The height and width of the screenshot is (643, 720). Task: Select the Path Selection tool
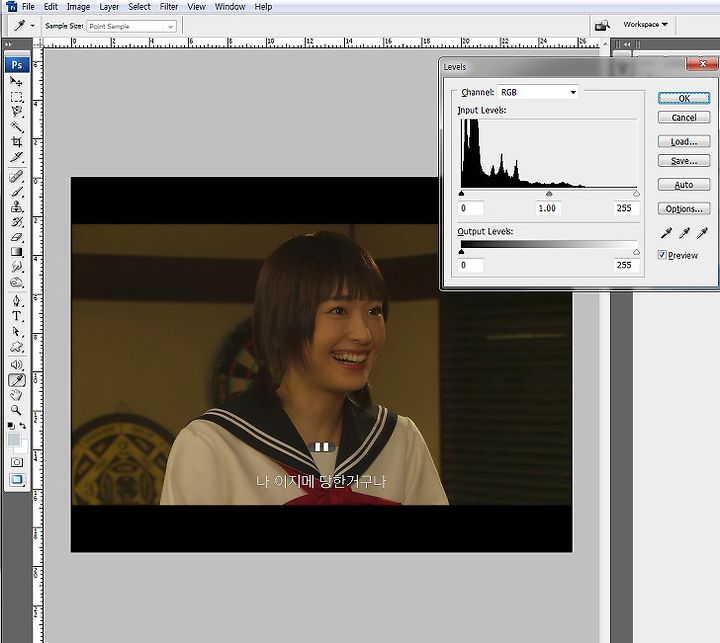click(16, 332)
